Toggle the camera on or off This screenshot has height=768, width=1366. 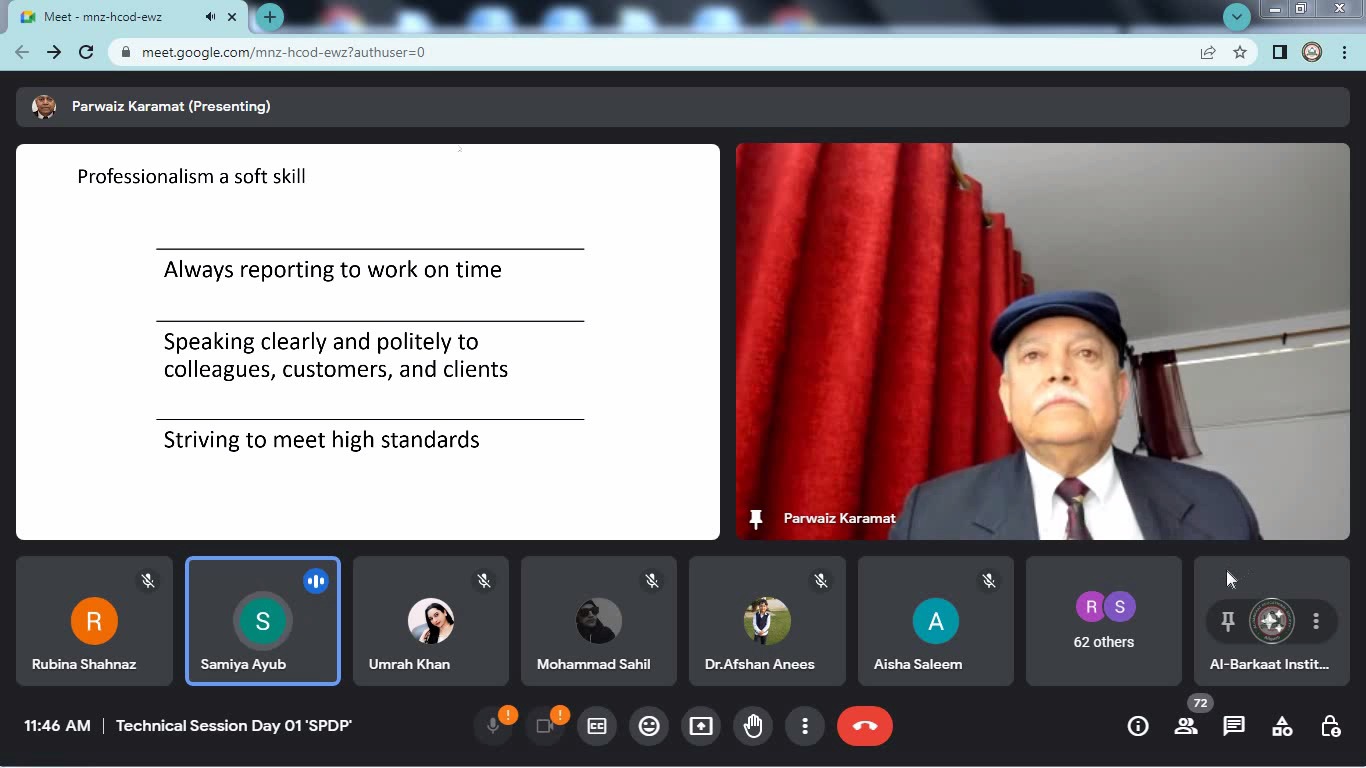point(545,726)
